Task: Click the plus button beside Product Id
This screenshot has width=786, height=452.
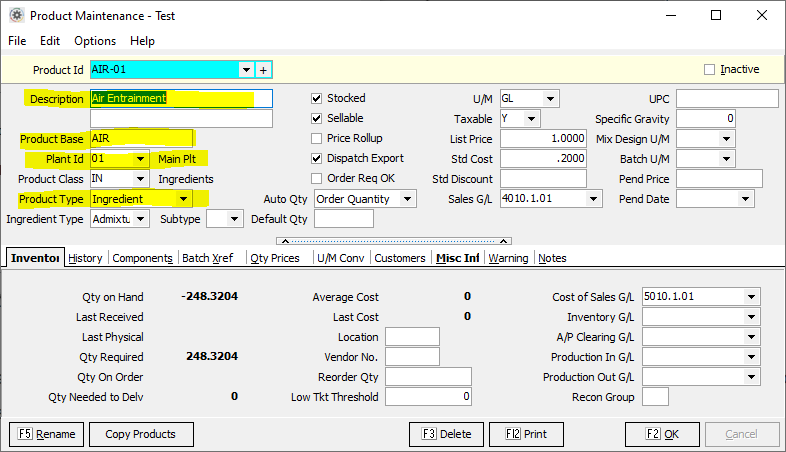Action: pos(264,70)
